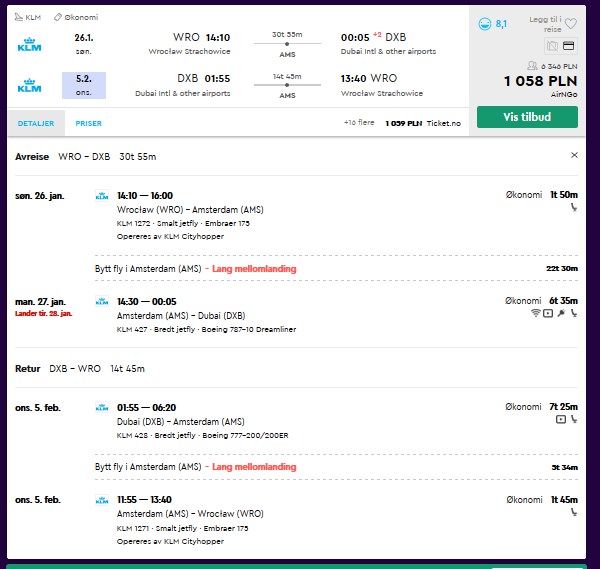Screen dimensions: 600x569
Task: Click KLM 1272 flight info line
Action: coord(183,223)
